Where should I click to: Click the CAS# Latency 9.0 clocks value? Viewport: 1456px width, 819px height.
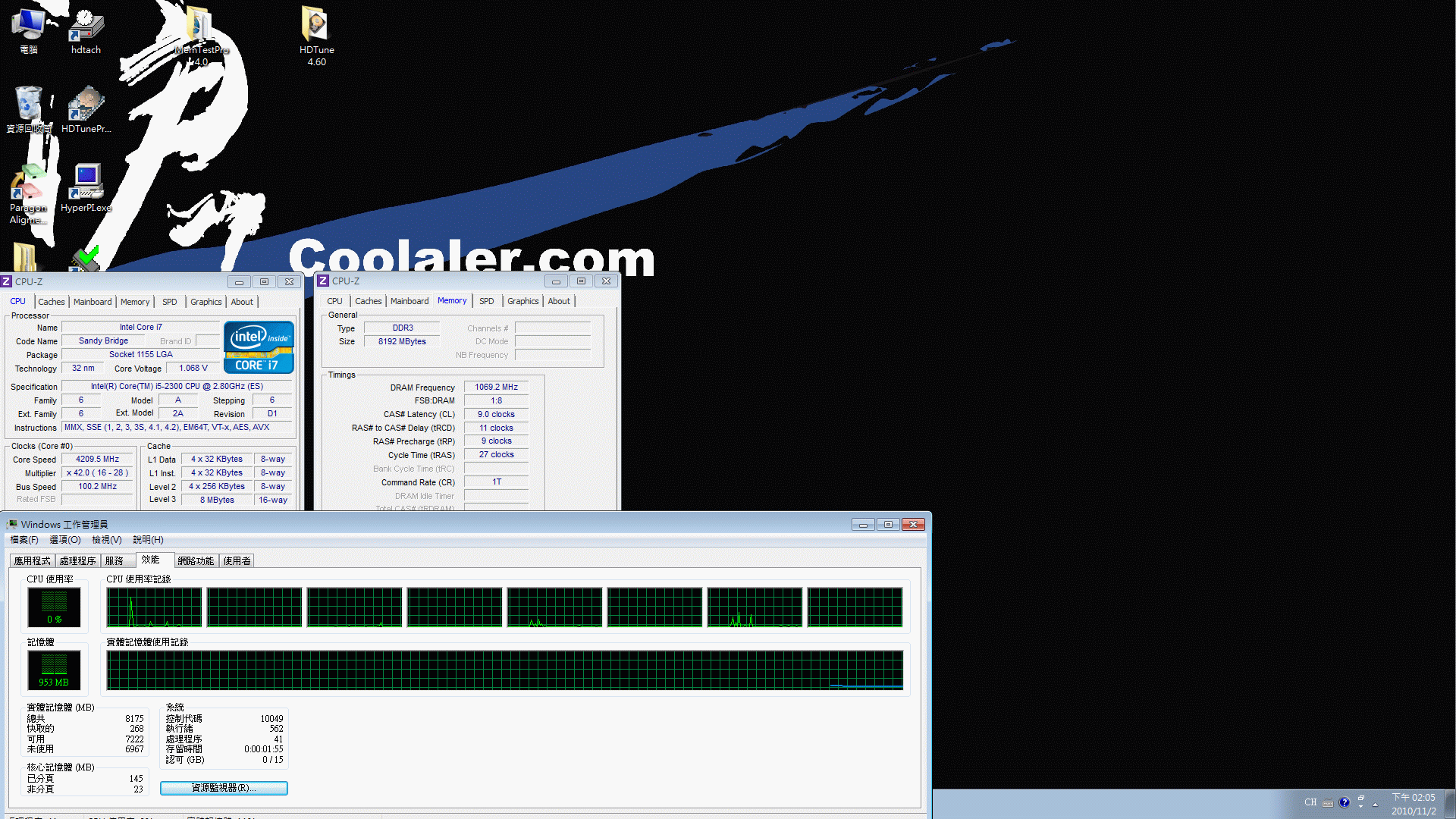(496, 414)
